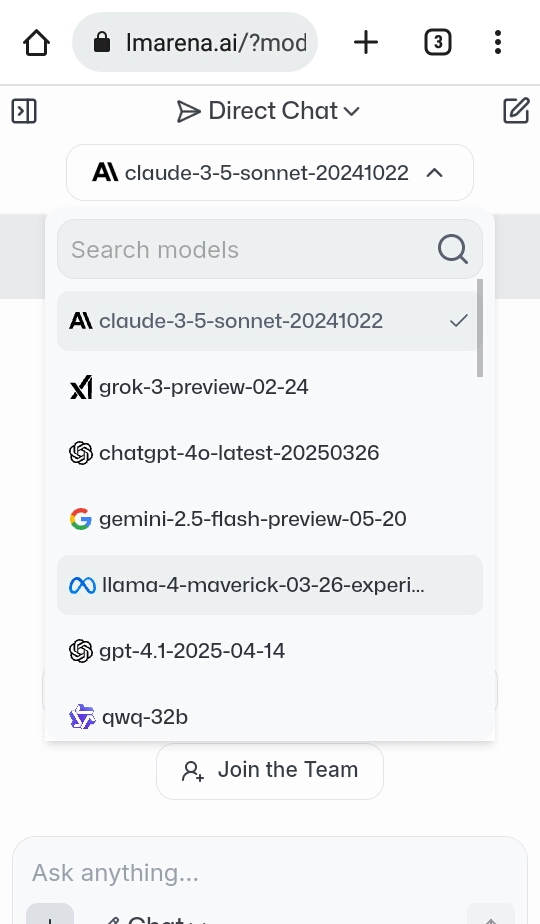
Task: Toggle the sidebar panel icon
Action: (x=24, y=111)
